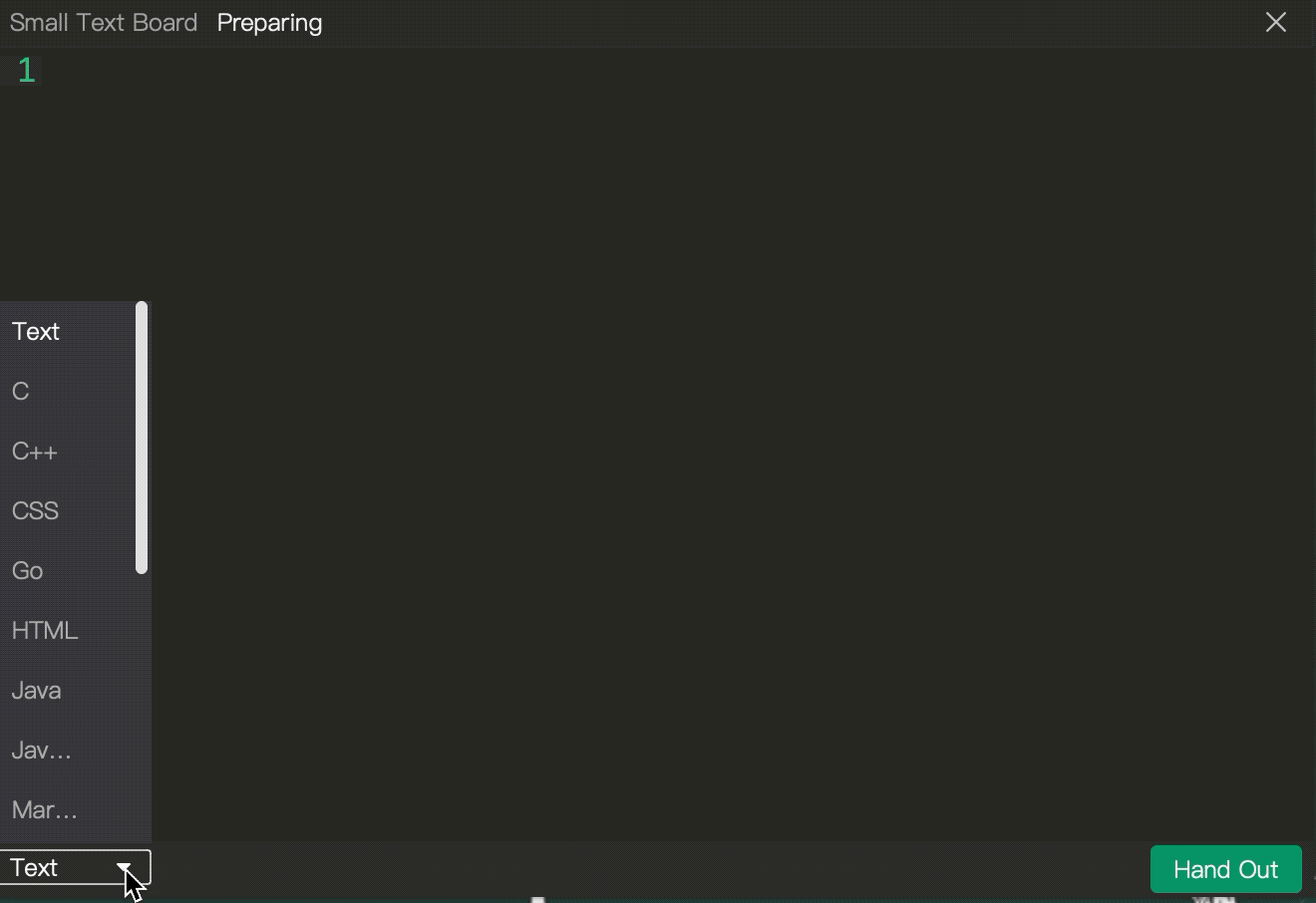Click the Hand Out button

pos(1225,869)
